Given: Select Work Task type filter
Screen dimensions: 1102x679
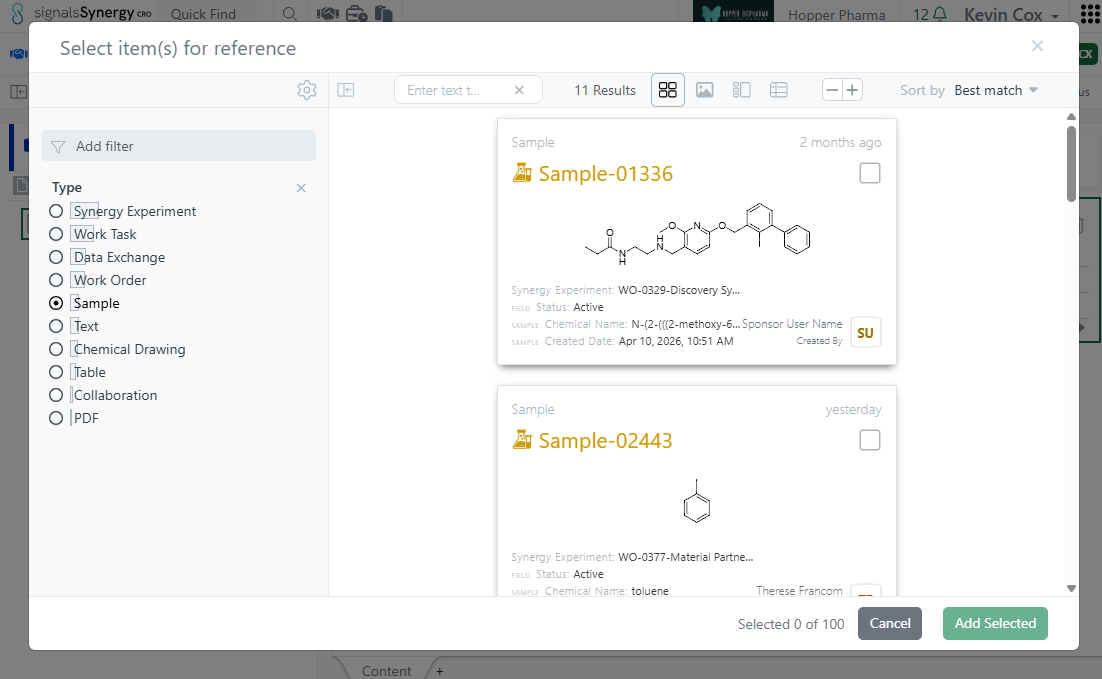Looking at the screenshot, I should pos(56,234).
